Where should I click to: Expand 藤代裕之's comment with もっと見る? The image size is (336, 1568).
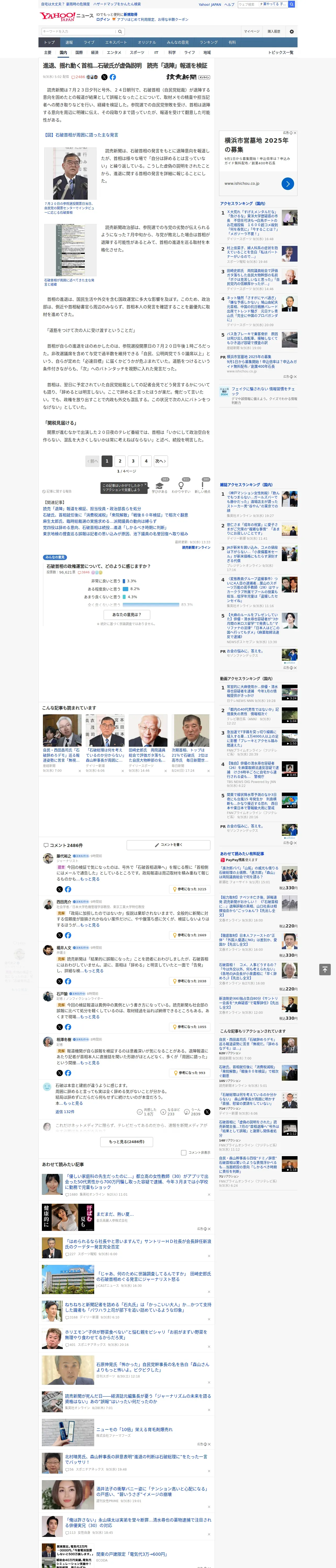pyautogui.click(x=90, y=879)
